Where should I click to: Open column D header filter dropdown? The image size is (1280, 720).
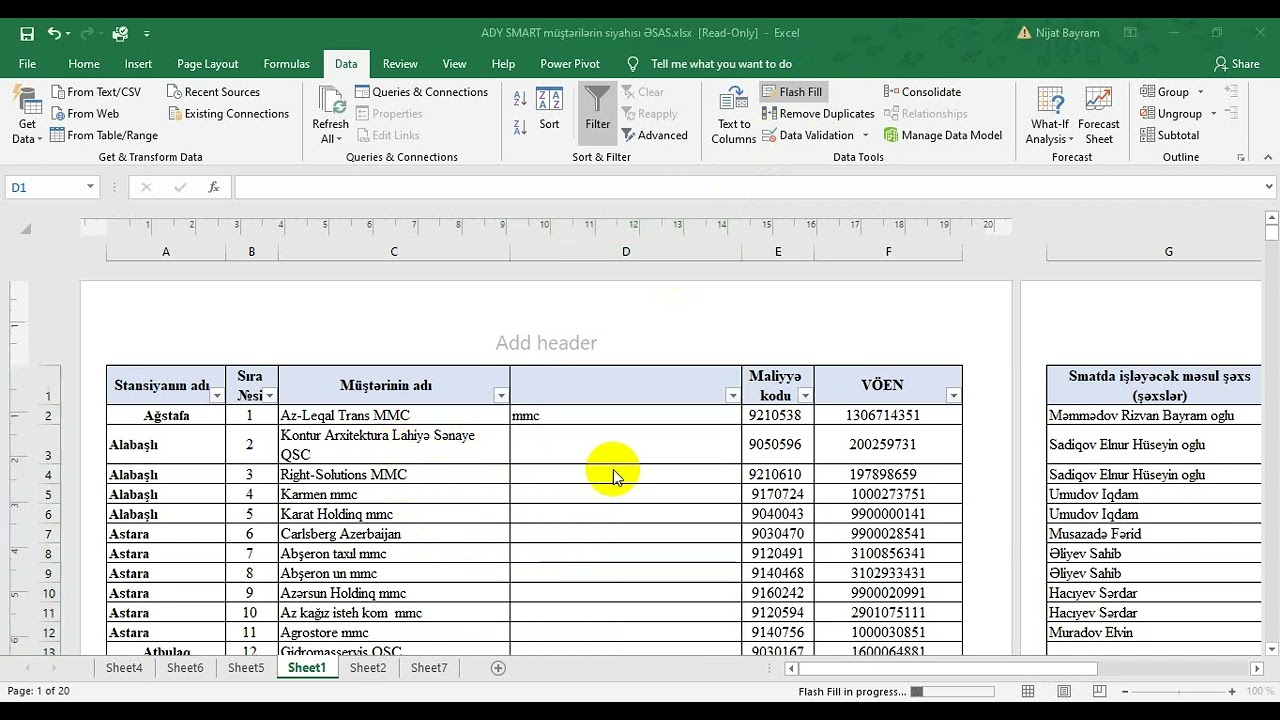733,396
